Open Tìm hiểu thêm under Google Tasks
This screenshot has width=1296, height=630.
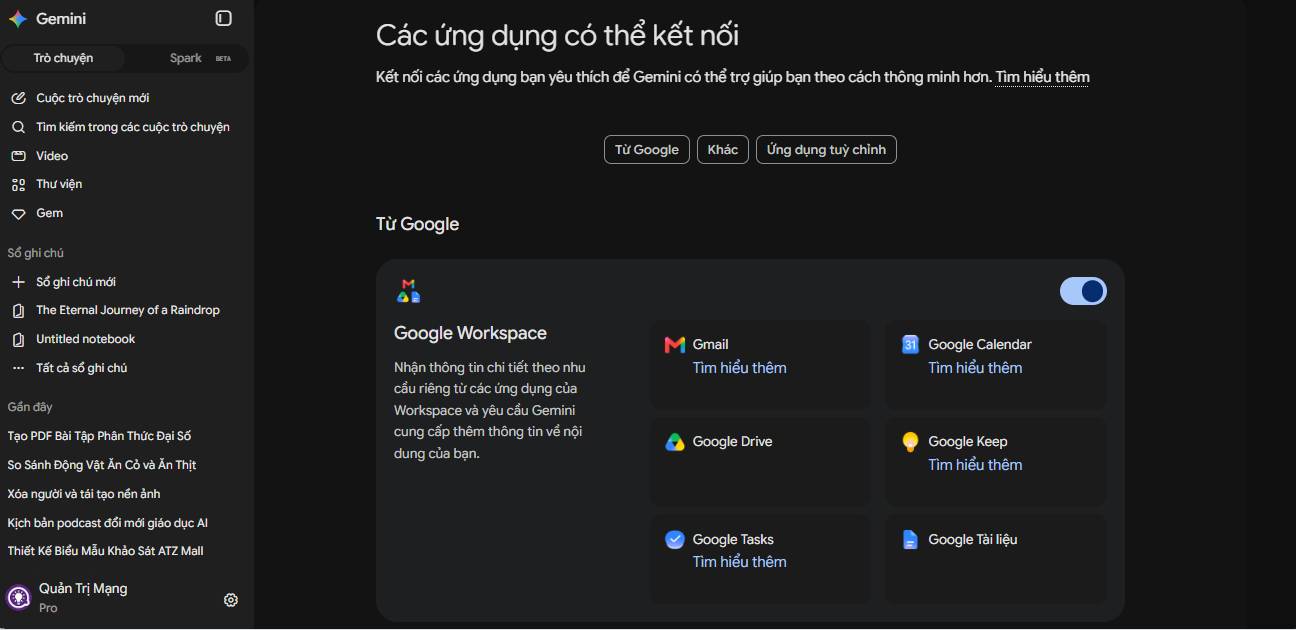pos(739,562)
